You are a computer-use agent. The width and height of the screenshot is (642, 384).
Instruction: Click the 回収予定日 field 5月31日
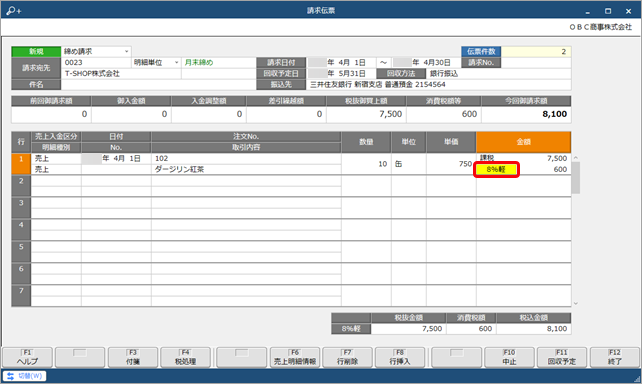(x=341, y=74)
